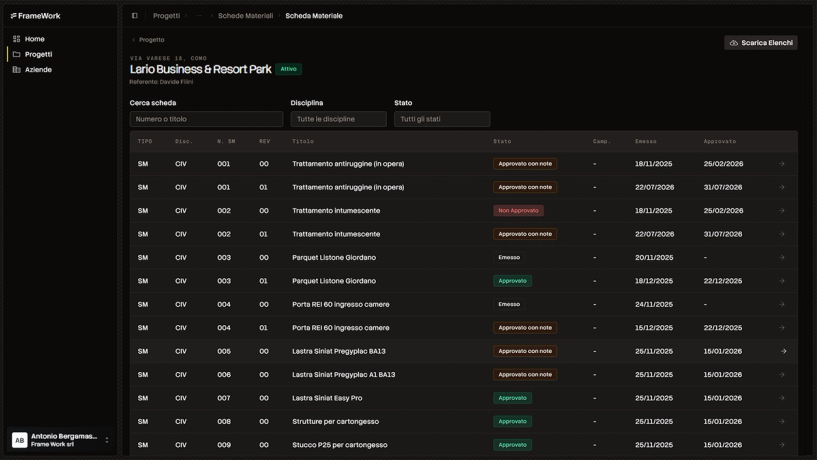Toggle the sidebar panel icon
Viewport: 817px width, 460px height.
(134, 16)
